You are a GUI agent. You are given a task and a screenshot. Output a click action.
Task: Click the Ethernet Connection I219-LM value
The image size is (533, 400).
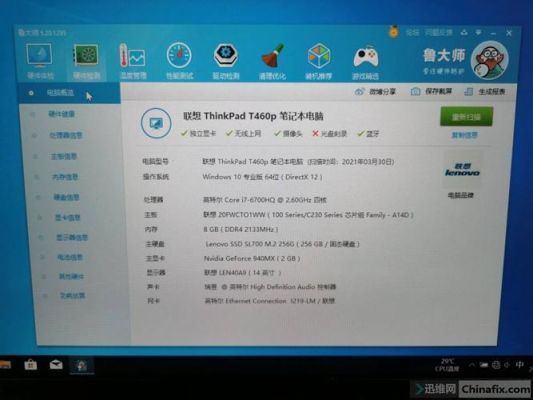point(270,301)
